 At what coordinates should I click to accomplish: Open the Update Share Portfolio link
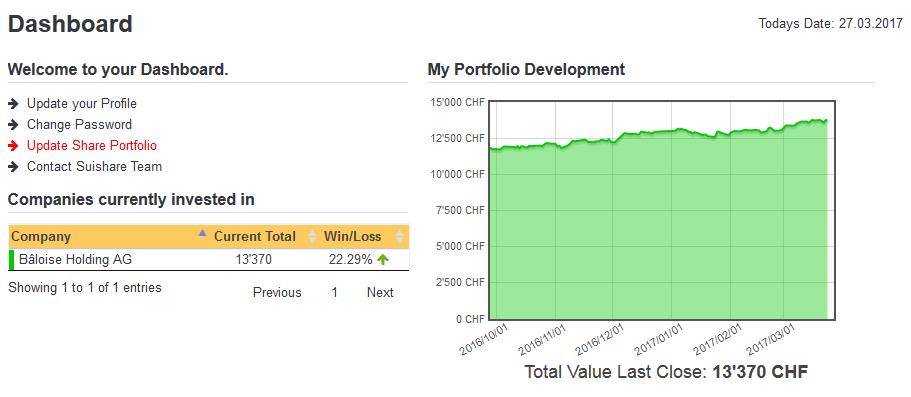tap(92, 146)
